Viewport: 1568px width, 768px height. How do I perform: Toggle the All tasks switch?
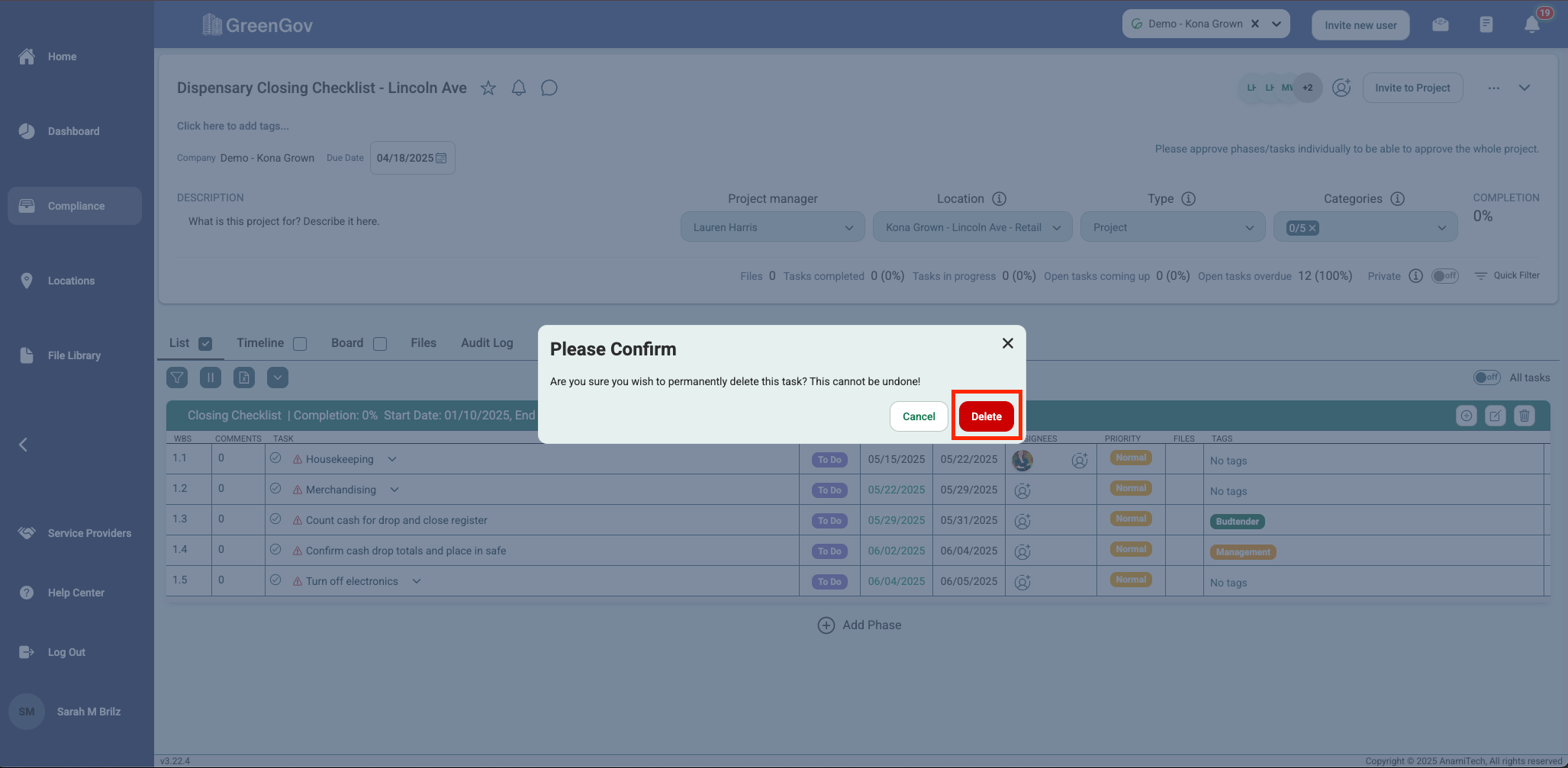1487,378
